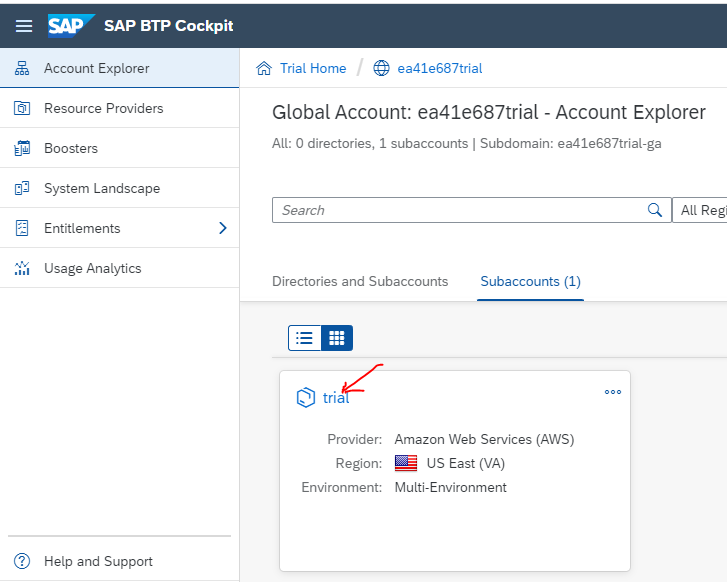727x582 pixels.
Task: Open the All Regions dropdown
Action: (x=700, y=210)
